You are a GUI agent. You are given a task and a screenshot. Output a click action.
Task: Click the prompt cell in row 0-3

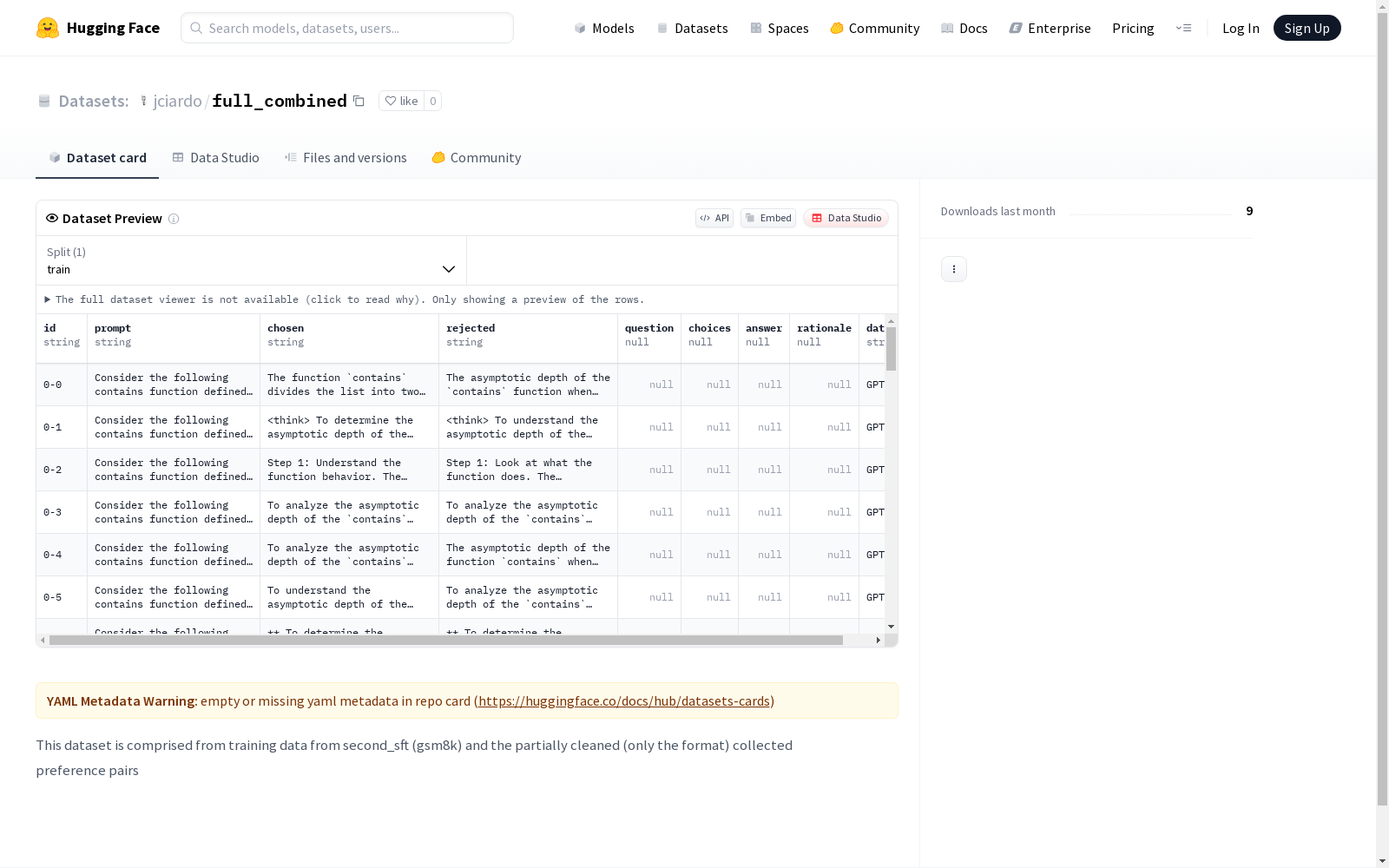coord(174,512)
